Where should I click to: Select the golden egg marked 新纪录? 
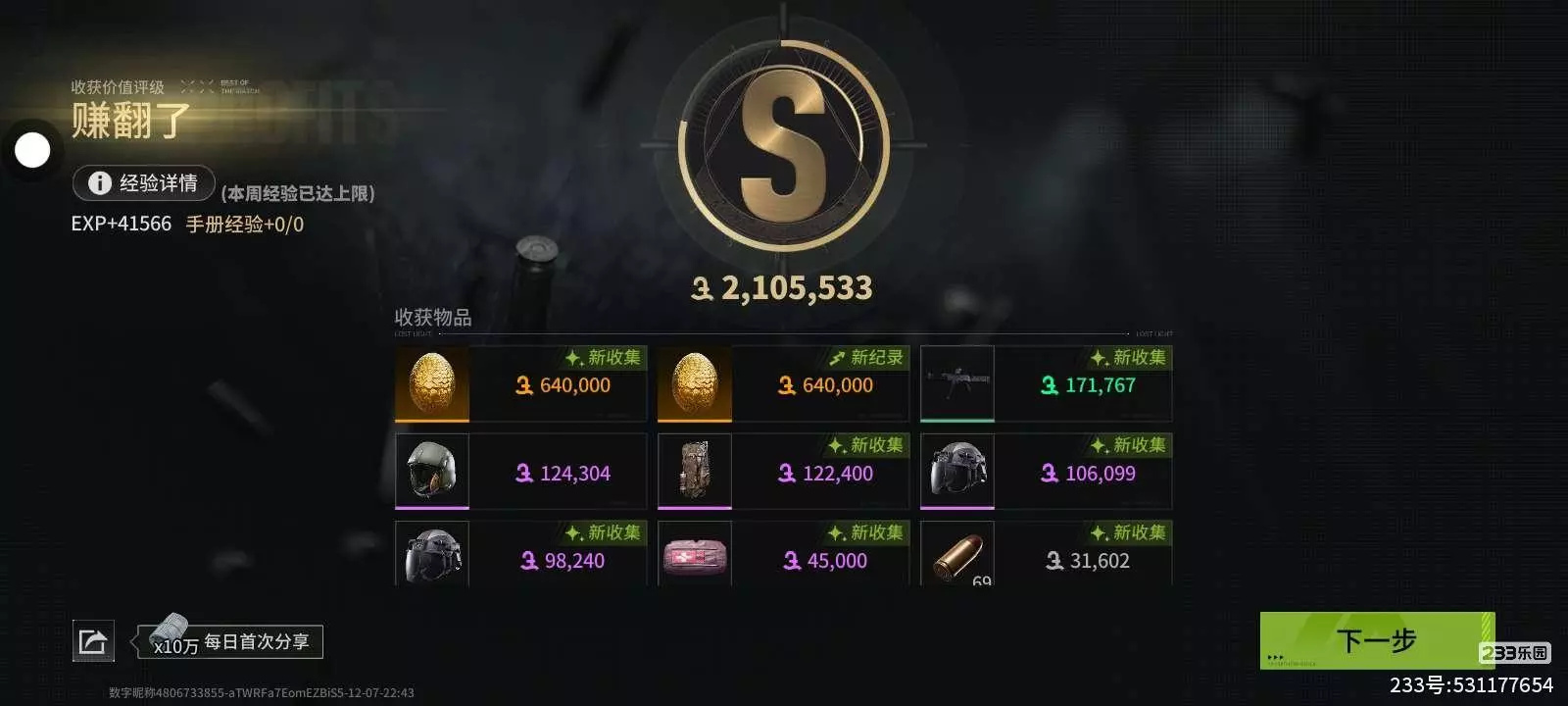[783, 384]
